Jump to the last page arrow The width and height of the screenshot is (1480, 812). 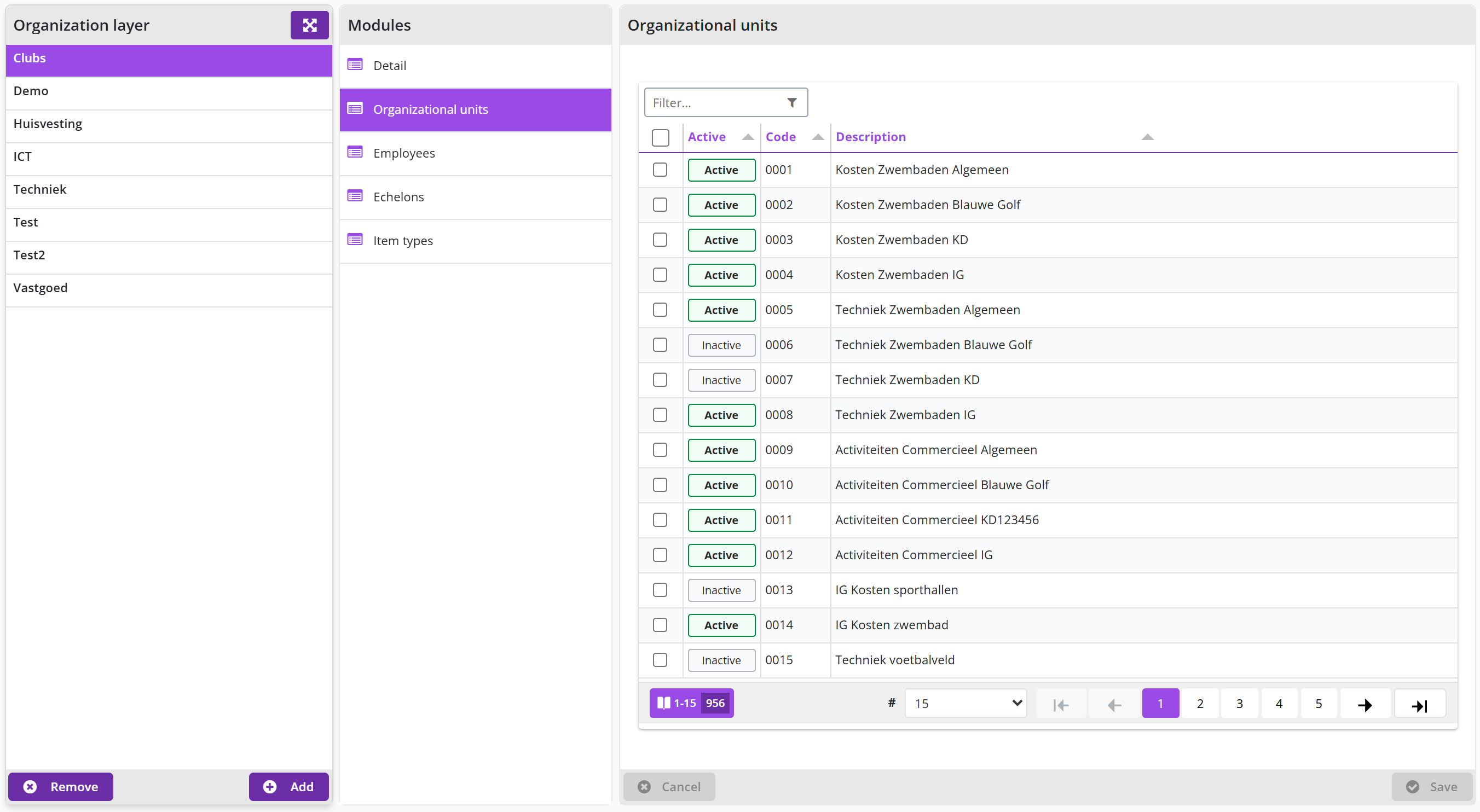pos(1420,704)
